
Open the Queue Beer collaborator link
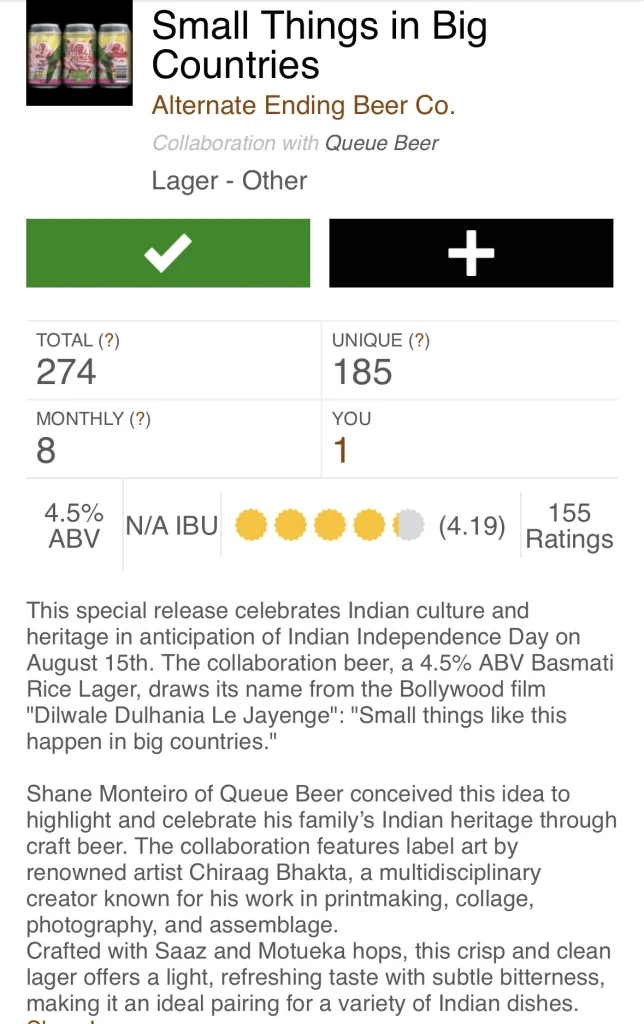click(x=382, y=143)
